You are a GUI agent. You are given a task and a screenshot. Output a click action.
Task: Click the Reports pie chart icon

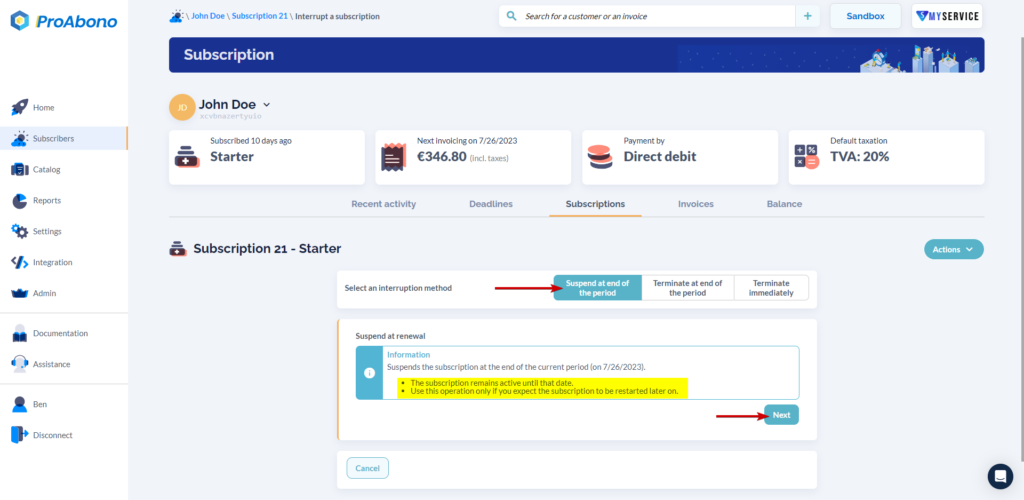20,200
